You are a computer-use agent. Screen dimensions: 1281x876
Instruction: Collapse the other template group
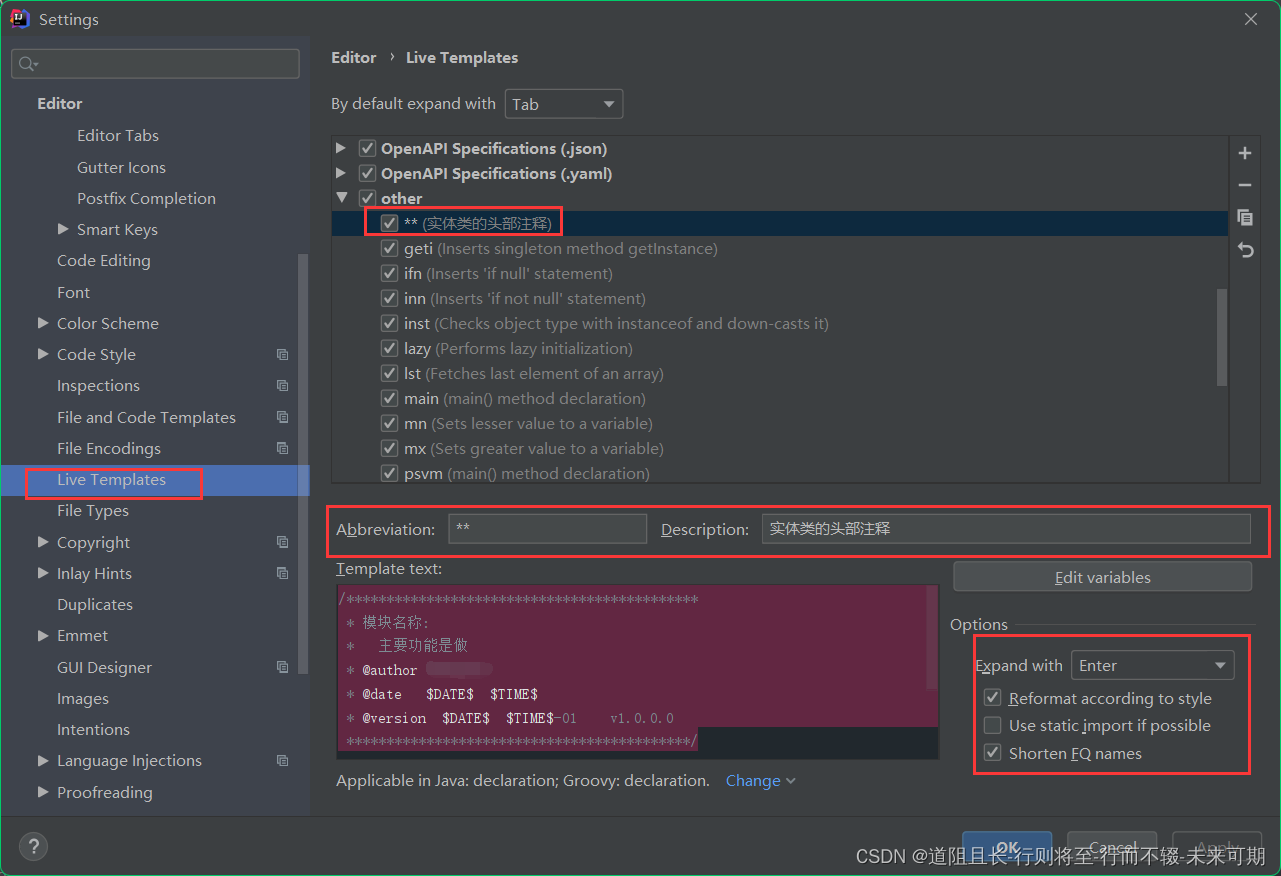coord(342,197)
